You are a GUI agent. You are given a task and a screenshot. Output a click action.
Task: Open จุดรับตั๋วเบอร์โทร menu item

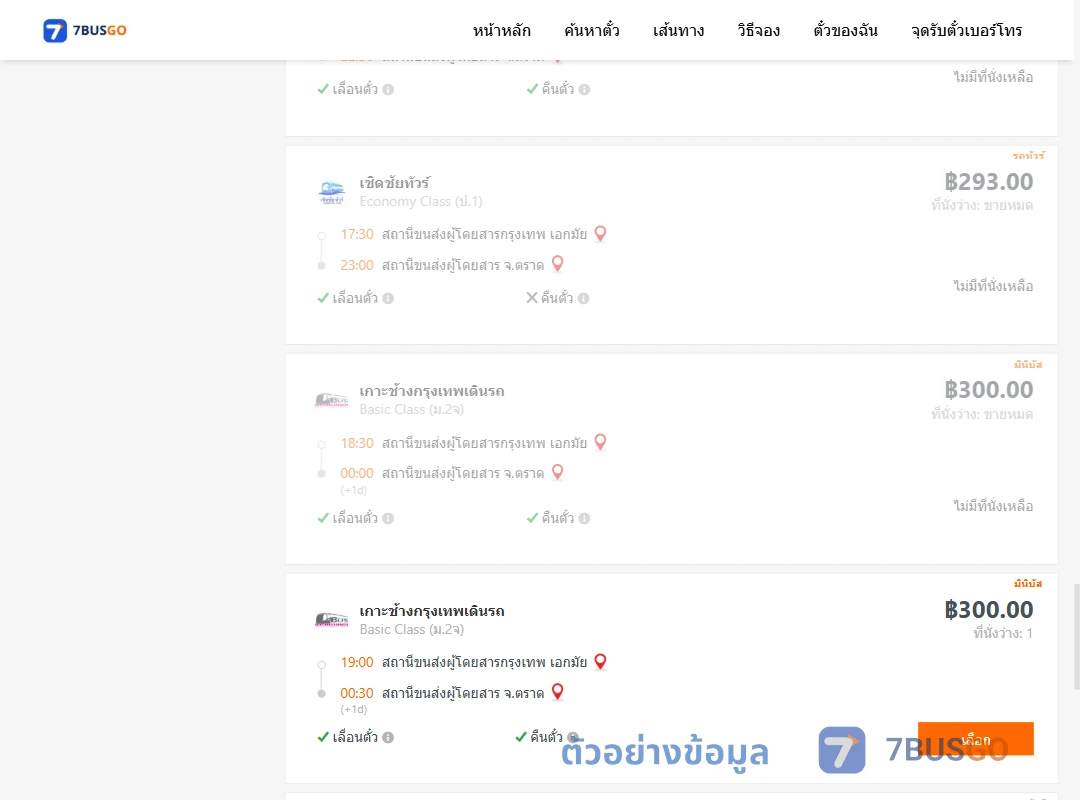966,30
